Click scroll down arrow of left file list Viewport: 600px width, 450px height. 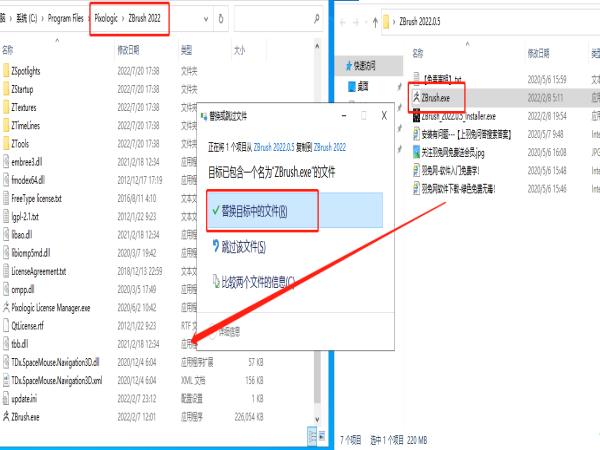coord(317,420)
